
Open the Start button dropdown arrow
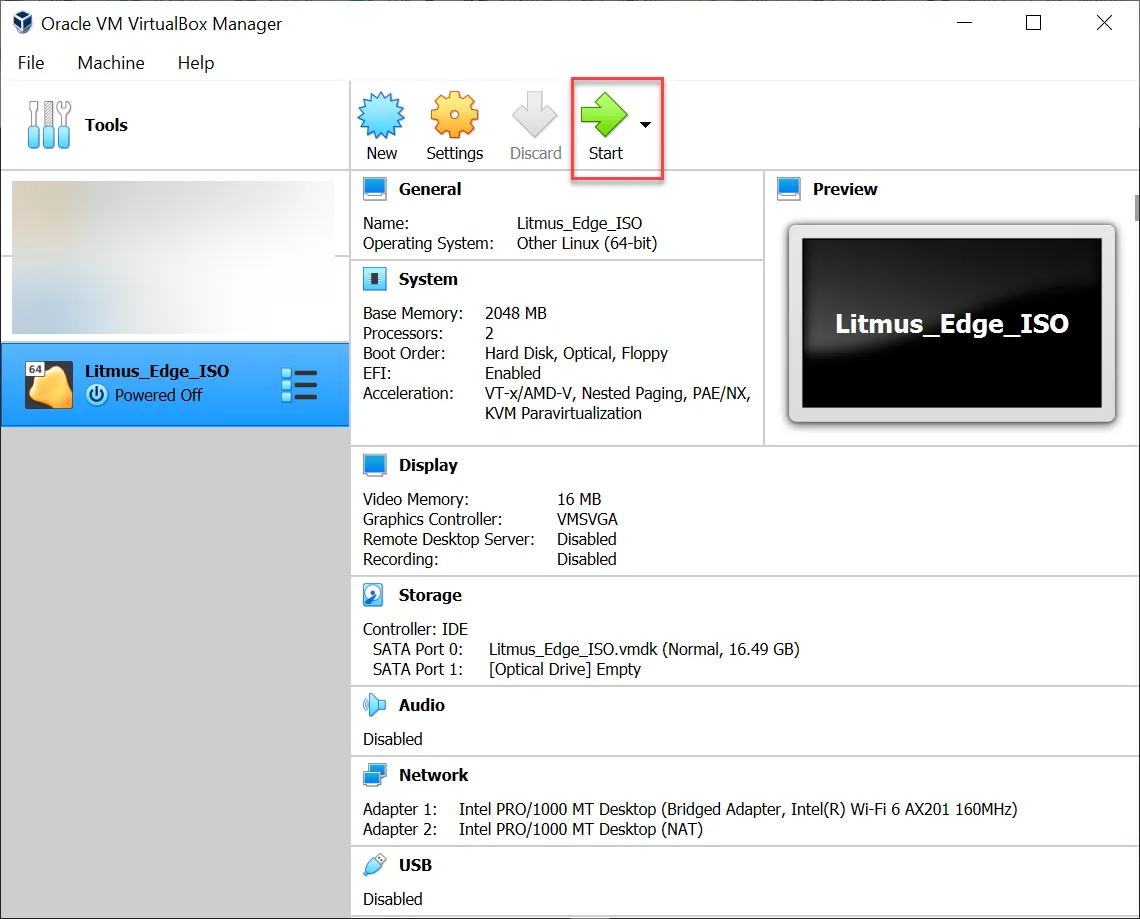(645, 125)
